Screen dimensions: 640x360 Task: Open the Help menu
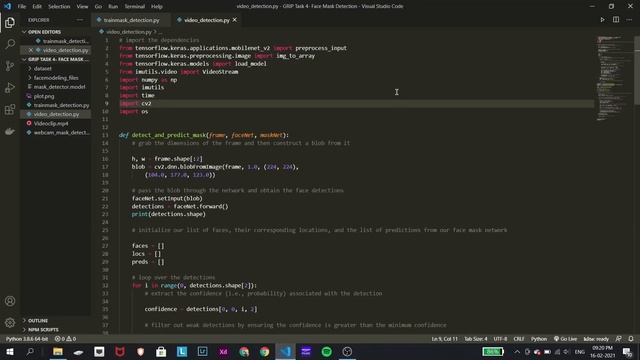tap(157, 7)
